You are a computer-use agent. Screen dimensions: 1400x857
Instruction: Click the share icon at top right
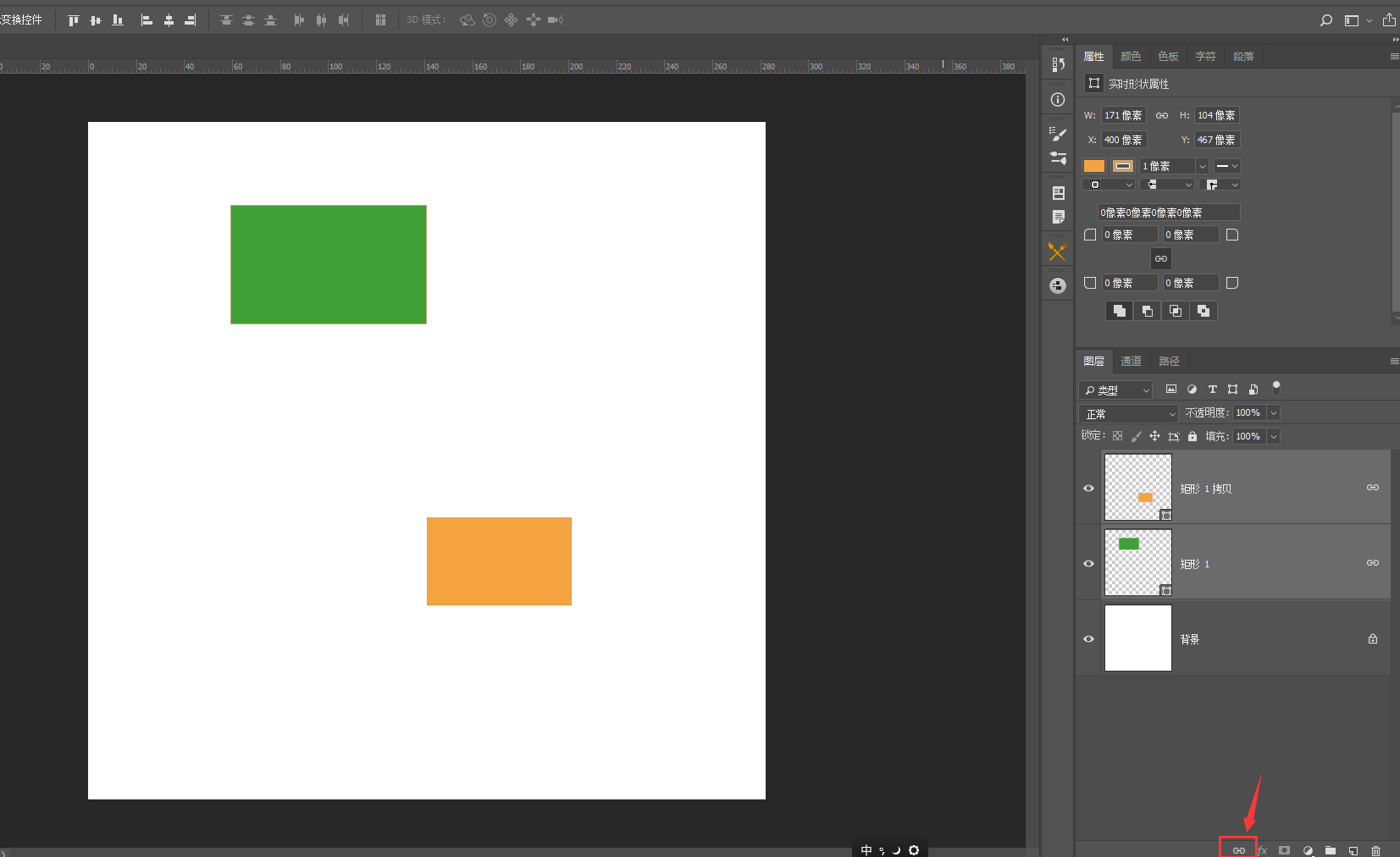(1390, 19)
